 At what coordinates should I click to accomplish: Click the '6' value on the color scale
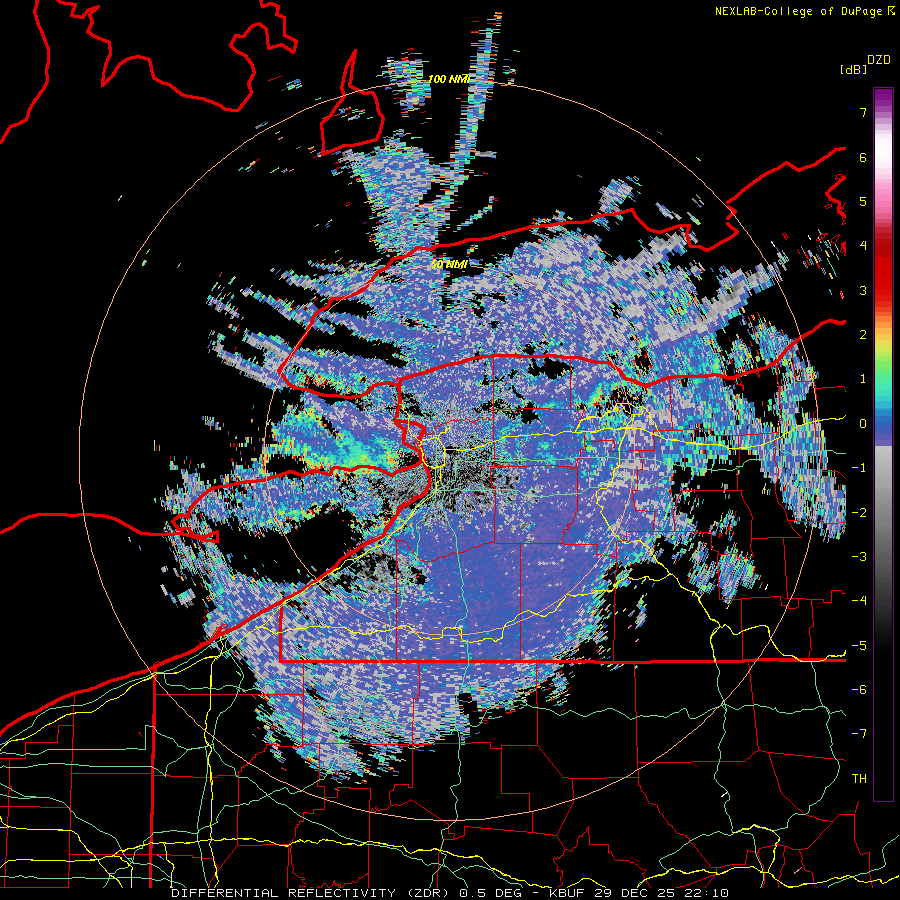863,157
